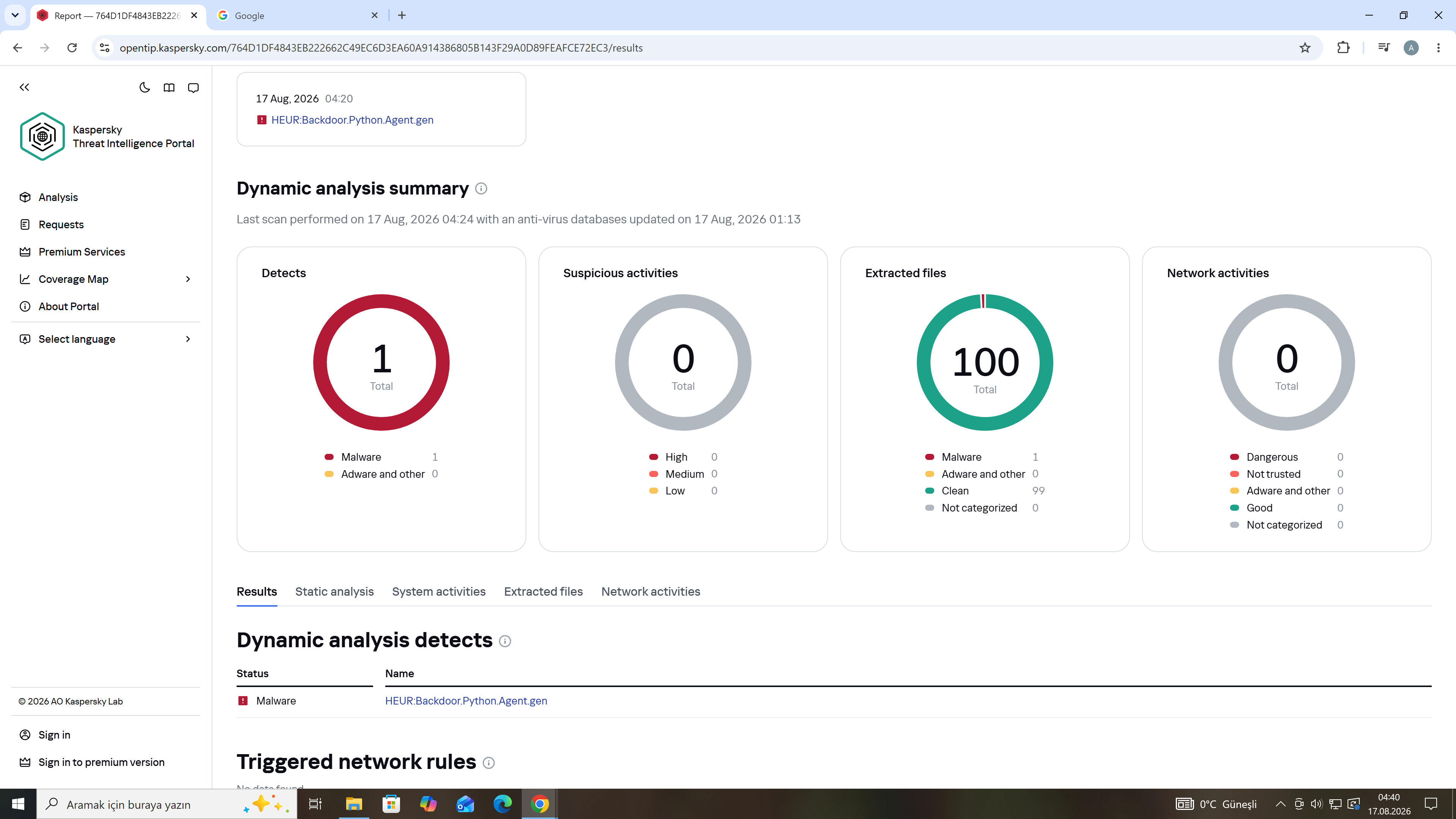Open the Network activities tab

pos(651,591)
